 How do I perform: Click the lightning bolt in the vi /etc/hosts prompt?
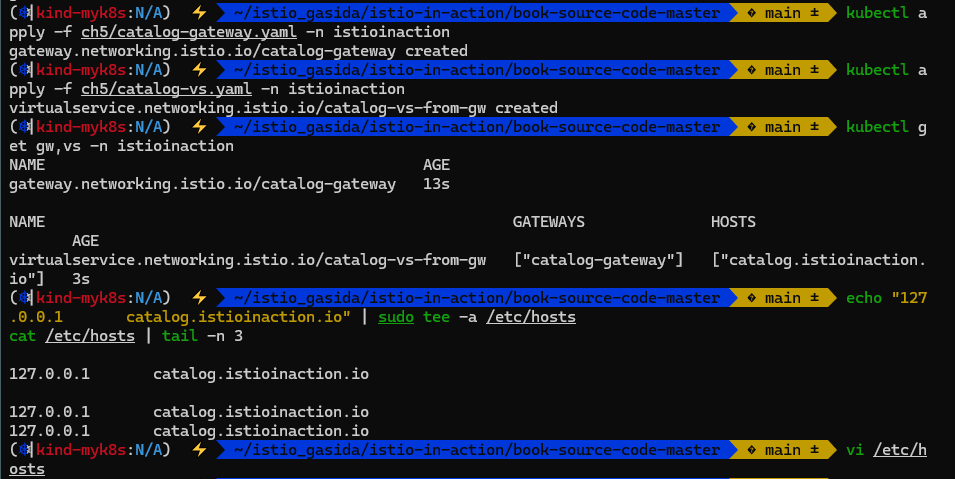tap(199, 450)
